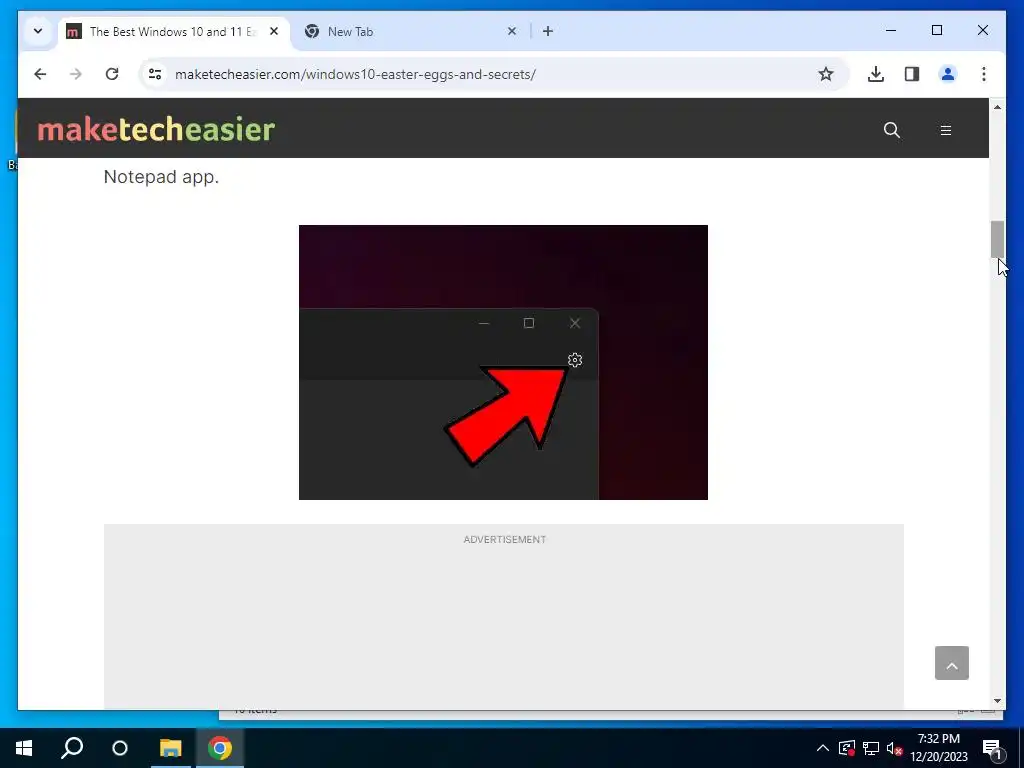Minimize the Chrome window

[891, 30]
